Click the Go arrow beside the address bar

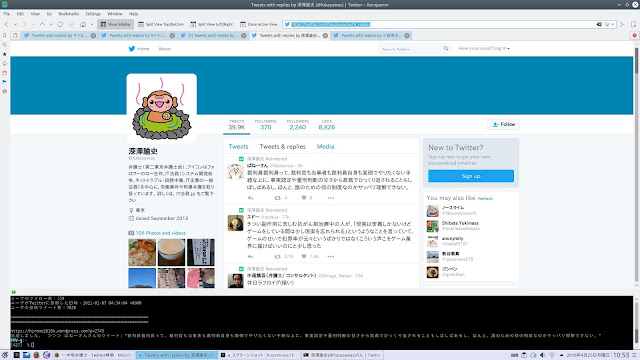coord(622,24)
